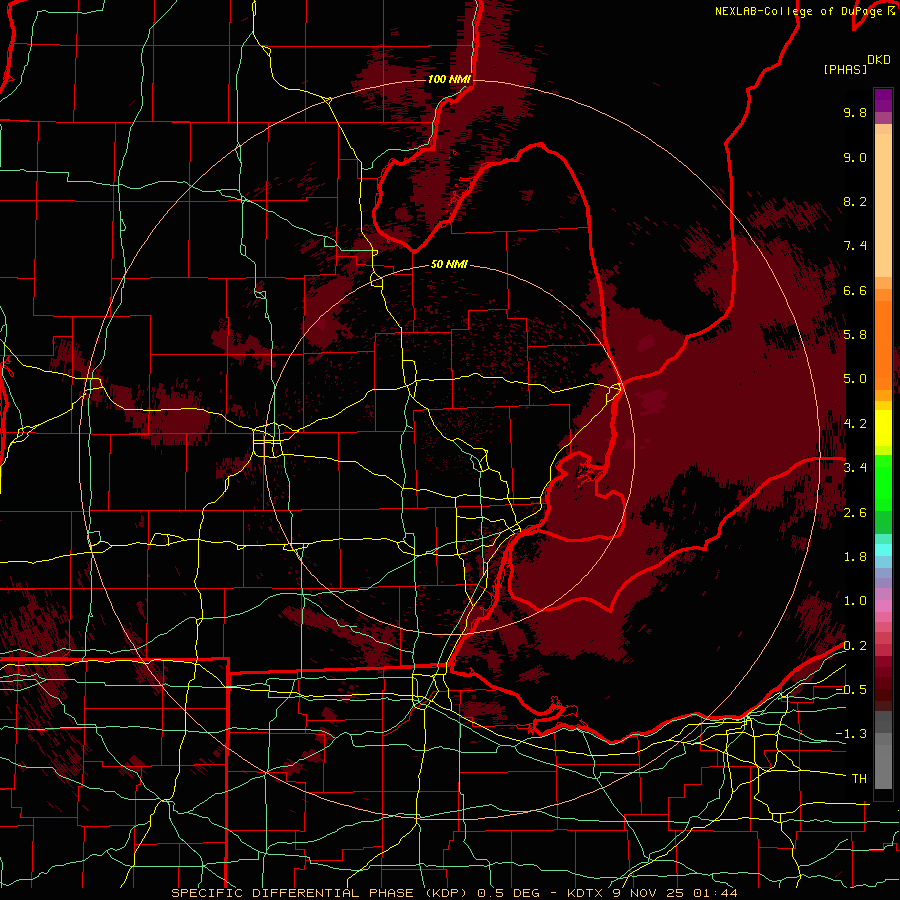Image resolution: width=900 pixels, height=900 pixels.
Task: Click the yellow swatch beside 4.2
Action: pyautogui.click(x=883, y=428)
